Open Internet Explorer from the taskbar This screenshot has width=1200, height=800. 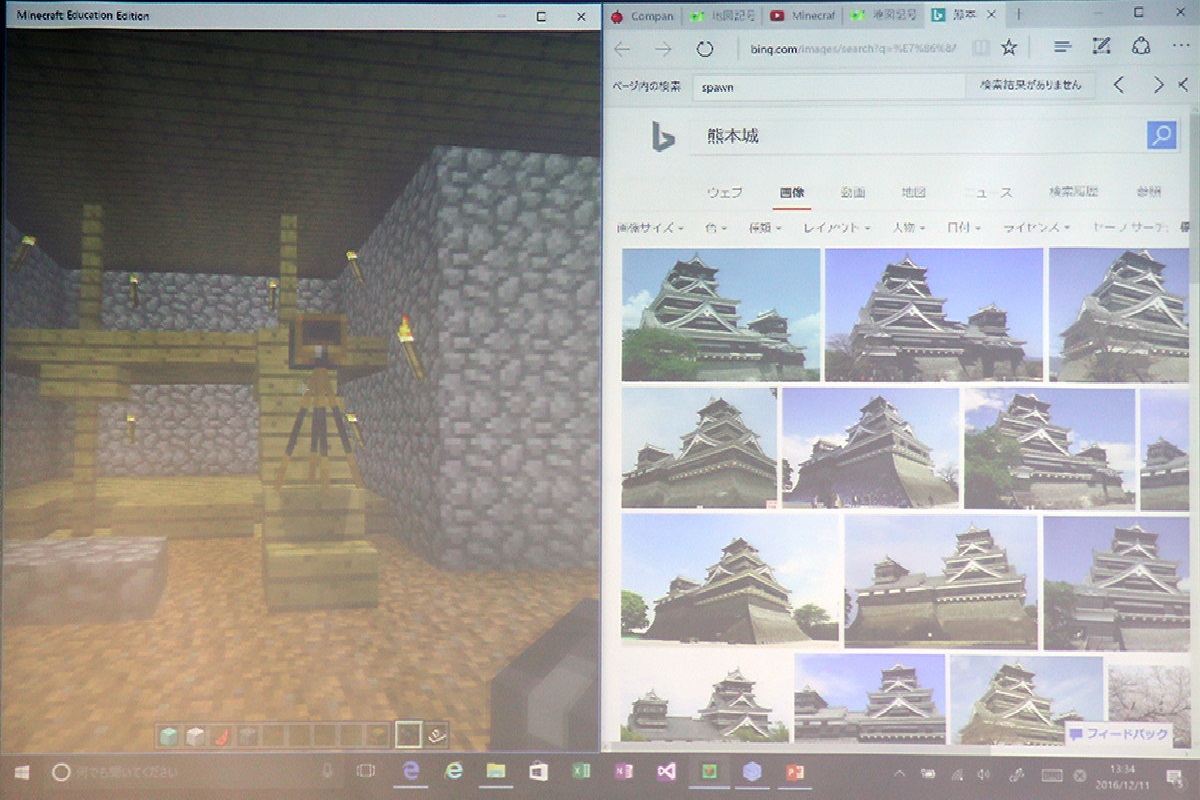point(454,772)
